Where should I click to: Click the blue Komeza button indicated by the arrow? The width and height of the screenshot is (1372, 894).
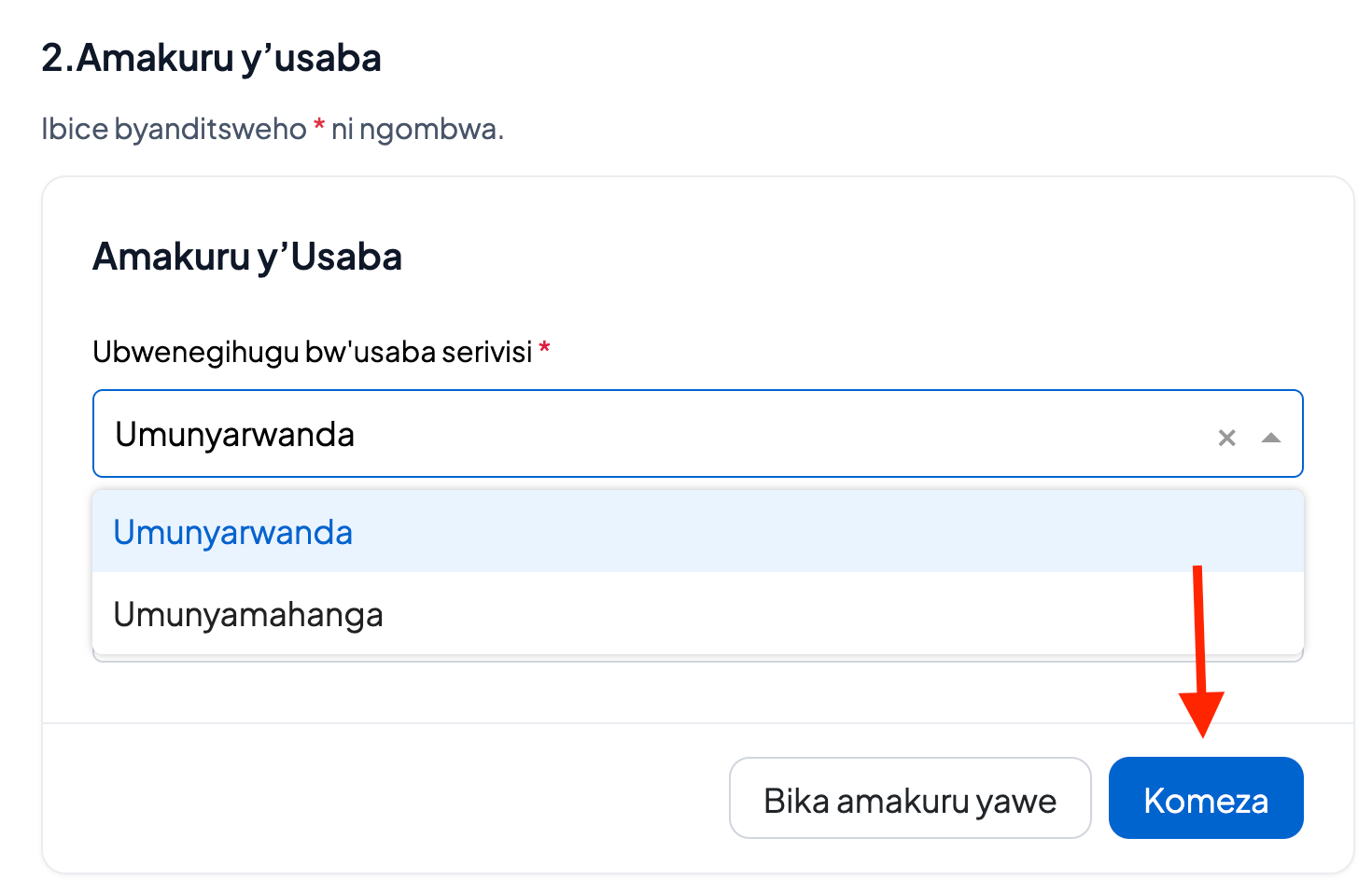click(x=1206, y=798)
